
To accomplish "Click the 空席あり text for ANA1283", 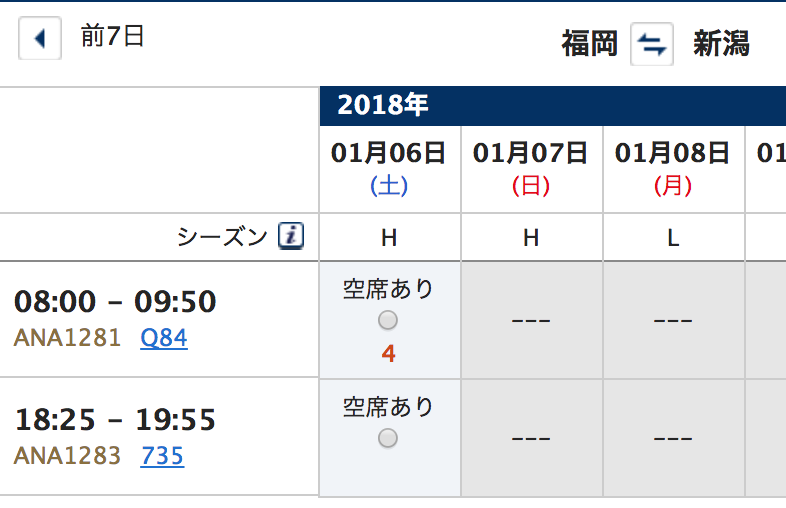I will [x=388, y=407].
